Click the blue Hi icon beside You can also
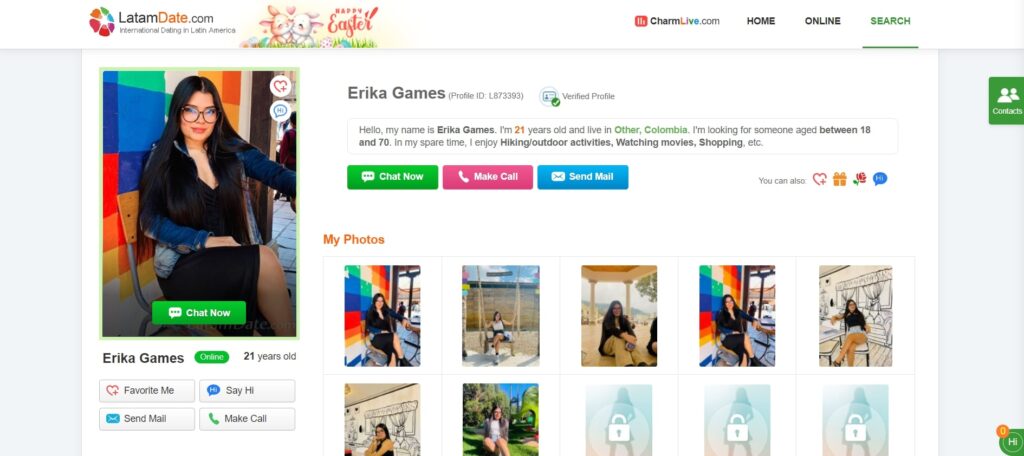The image size is (1024, 456). point(880,179)
